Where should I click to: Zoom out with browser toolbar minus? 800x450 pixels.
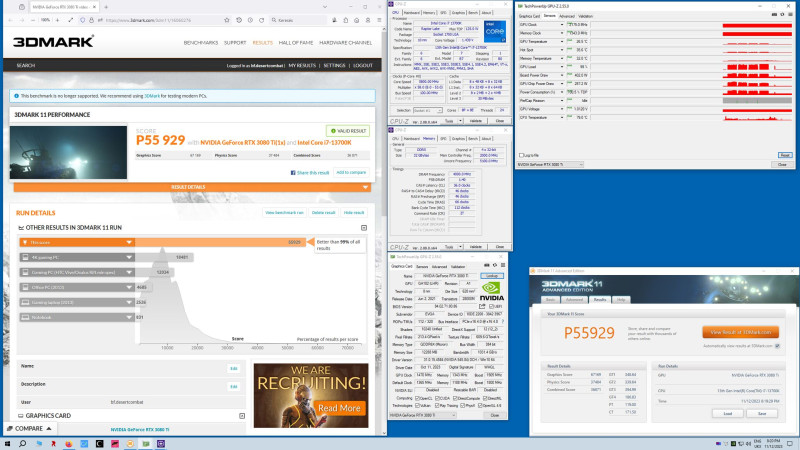tap(33, 20)
